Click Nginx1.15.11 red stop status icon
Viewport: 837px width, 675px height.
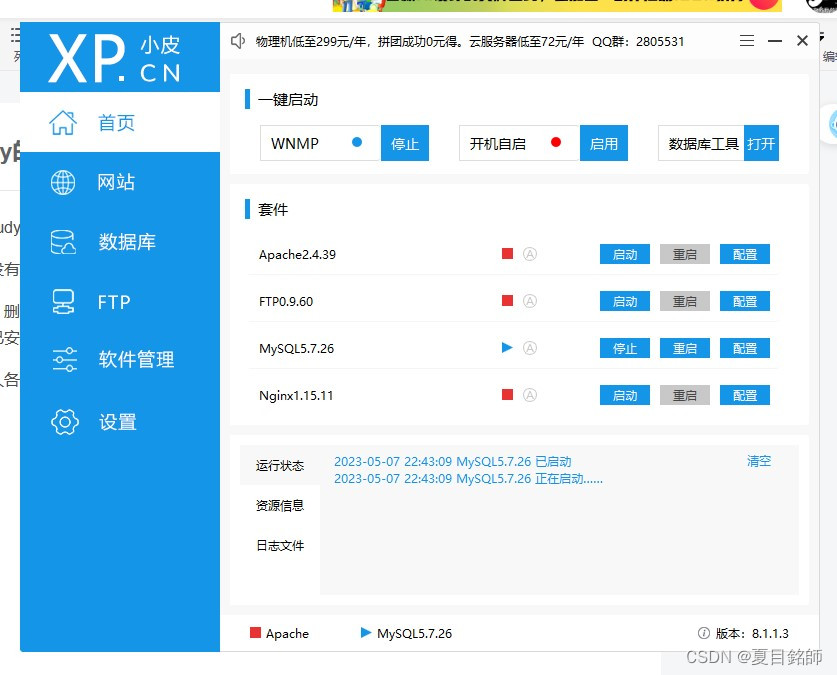tap(507, 395)
